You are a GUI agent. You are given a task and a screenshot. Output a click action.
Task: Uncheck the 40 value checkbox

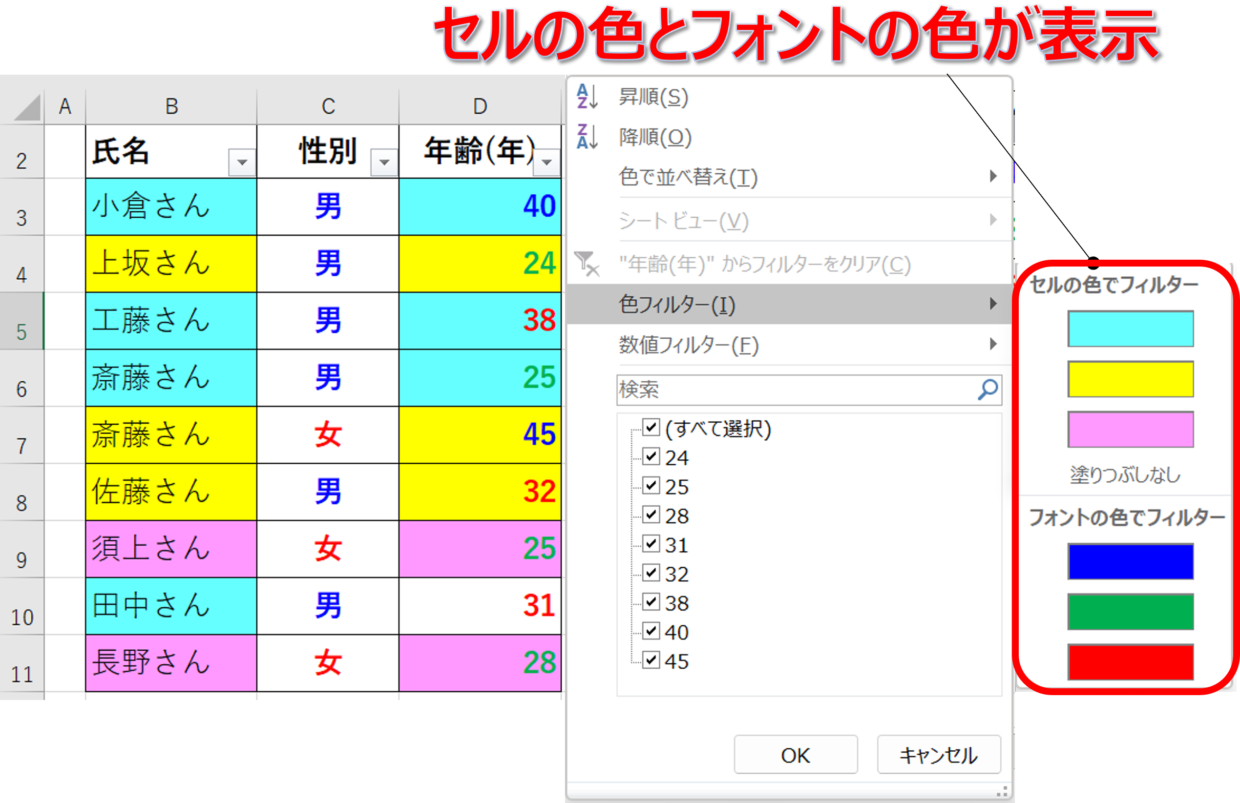[651, 631]
